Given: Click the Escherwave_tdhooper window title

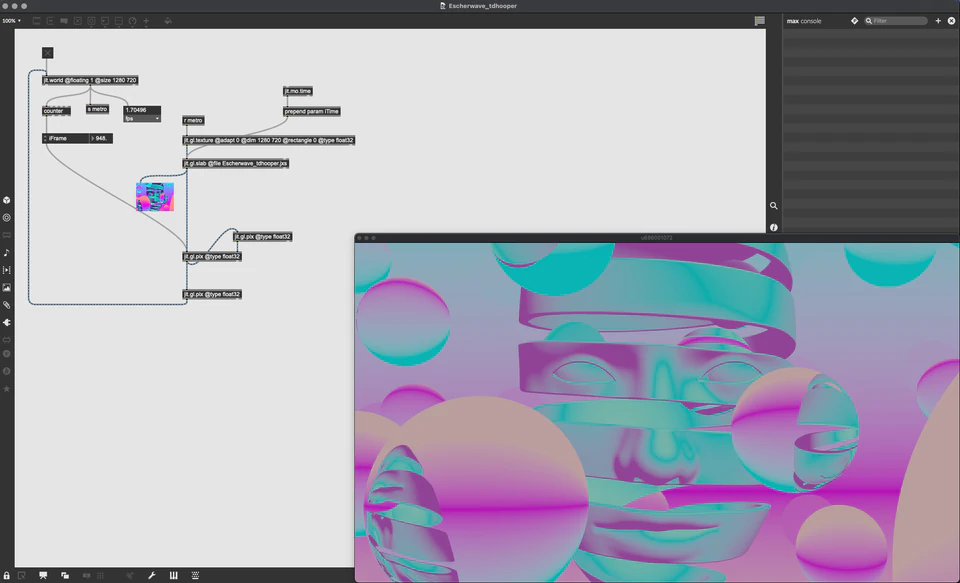Looking at the screenshot, I should tap(483, 6).
